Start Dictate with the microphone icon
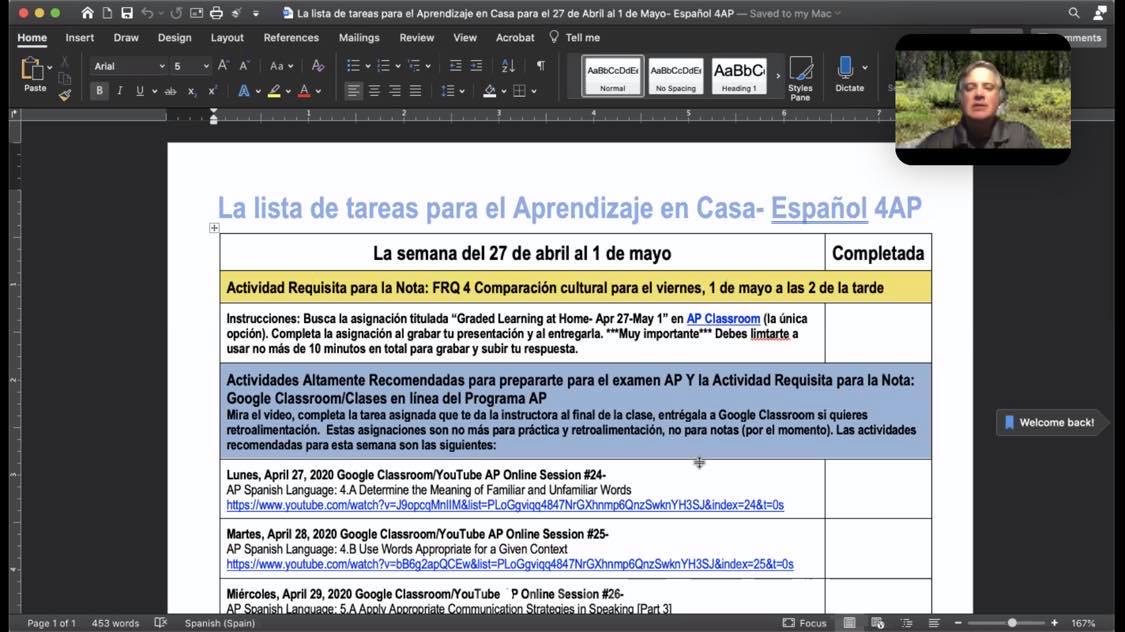Image resolution: width=1125 pixels, height=632 pixels. click(846, 73)
